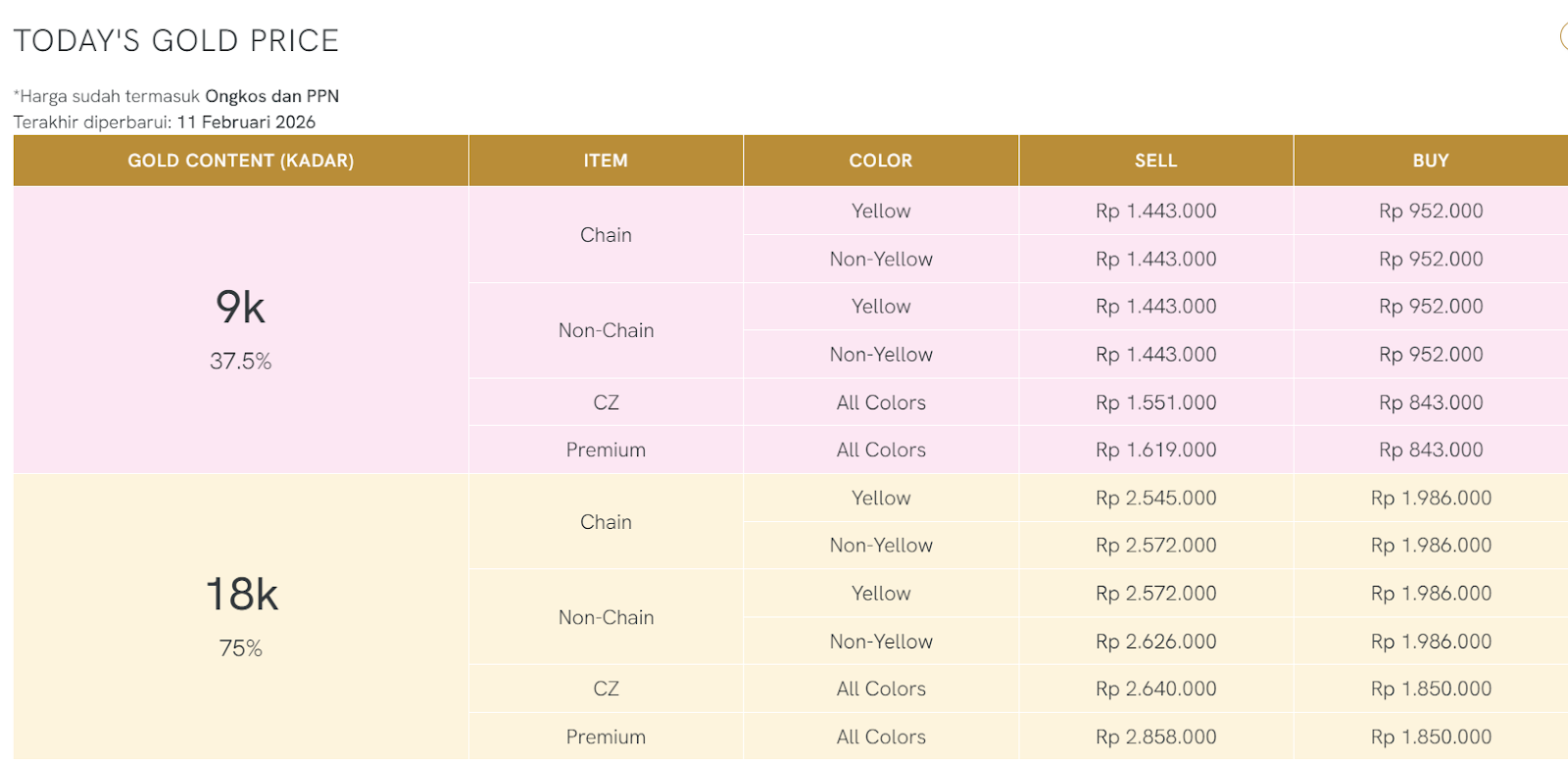Select the 9k gold content cell
Viewport: 1568px width, 763px height.
pyautogui.click(x=240, y=308)
